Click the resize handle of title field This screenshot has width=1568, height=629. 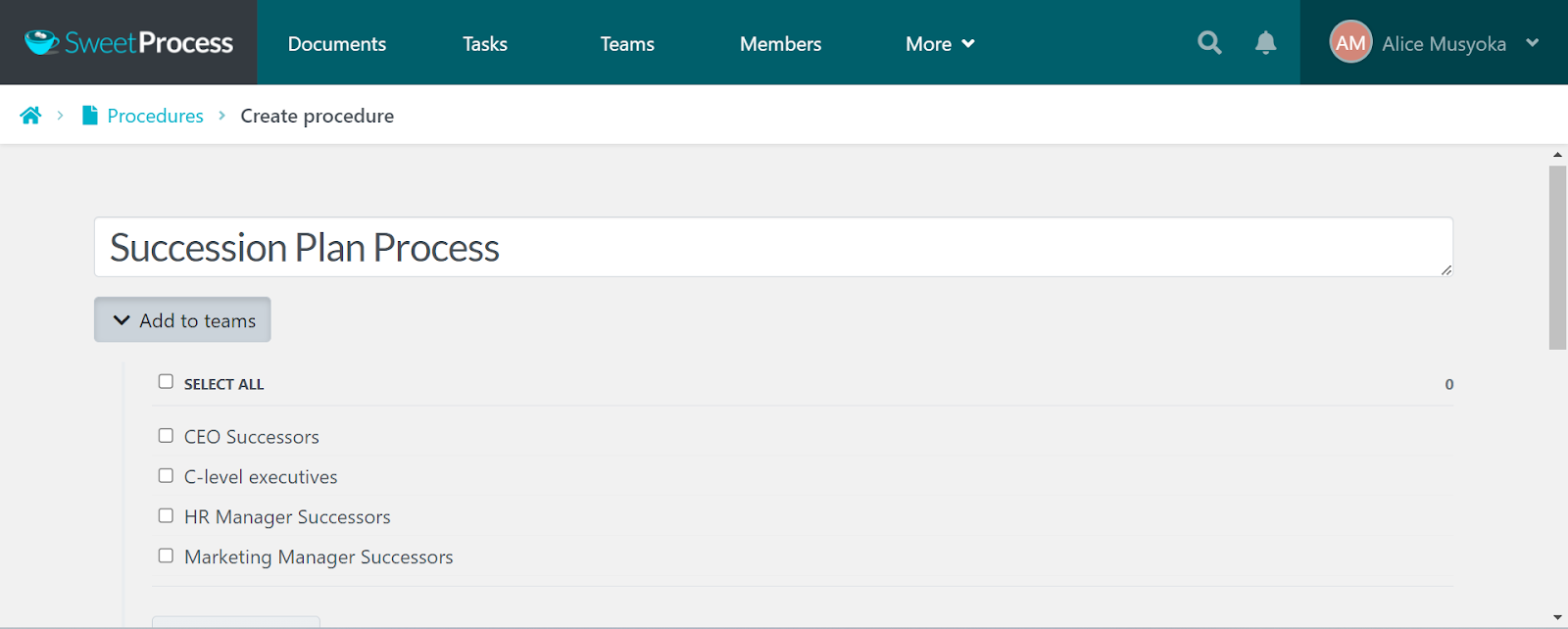(x=1445, y=269)
